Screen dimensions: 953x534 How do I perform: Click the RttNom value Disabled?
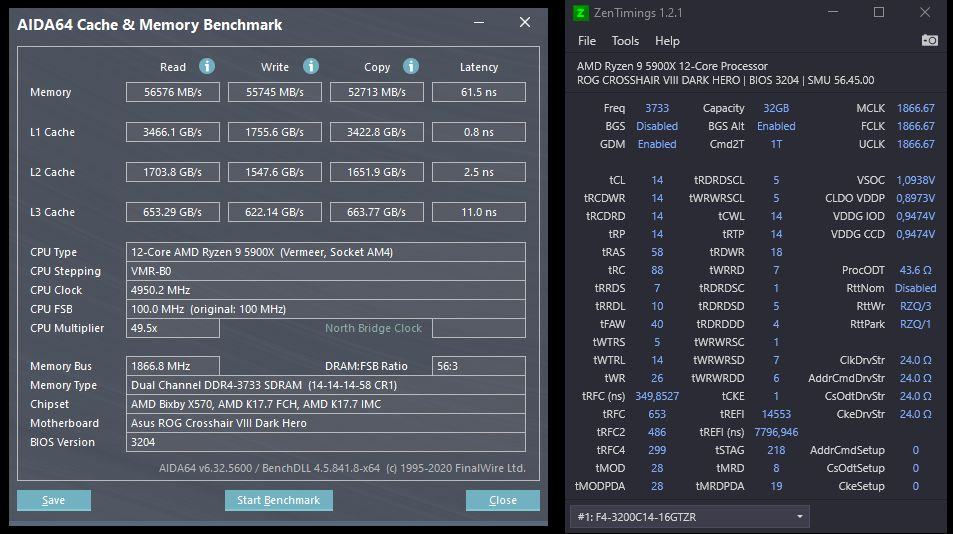point(915,288)
